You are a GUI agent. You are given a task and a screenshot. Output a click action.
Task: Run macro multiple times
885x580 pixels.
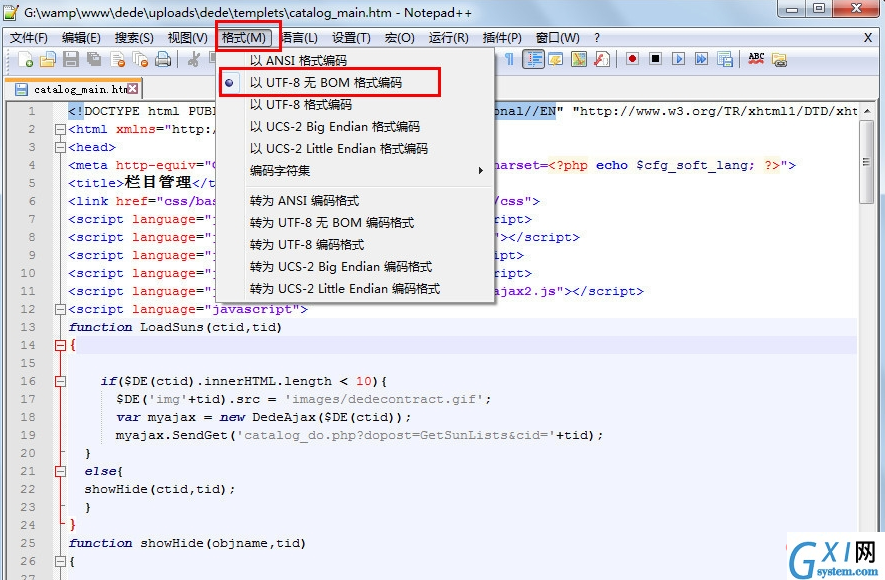702,59
